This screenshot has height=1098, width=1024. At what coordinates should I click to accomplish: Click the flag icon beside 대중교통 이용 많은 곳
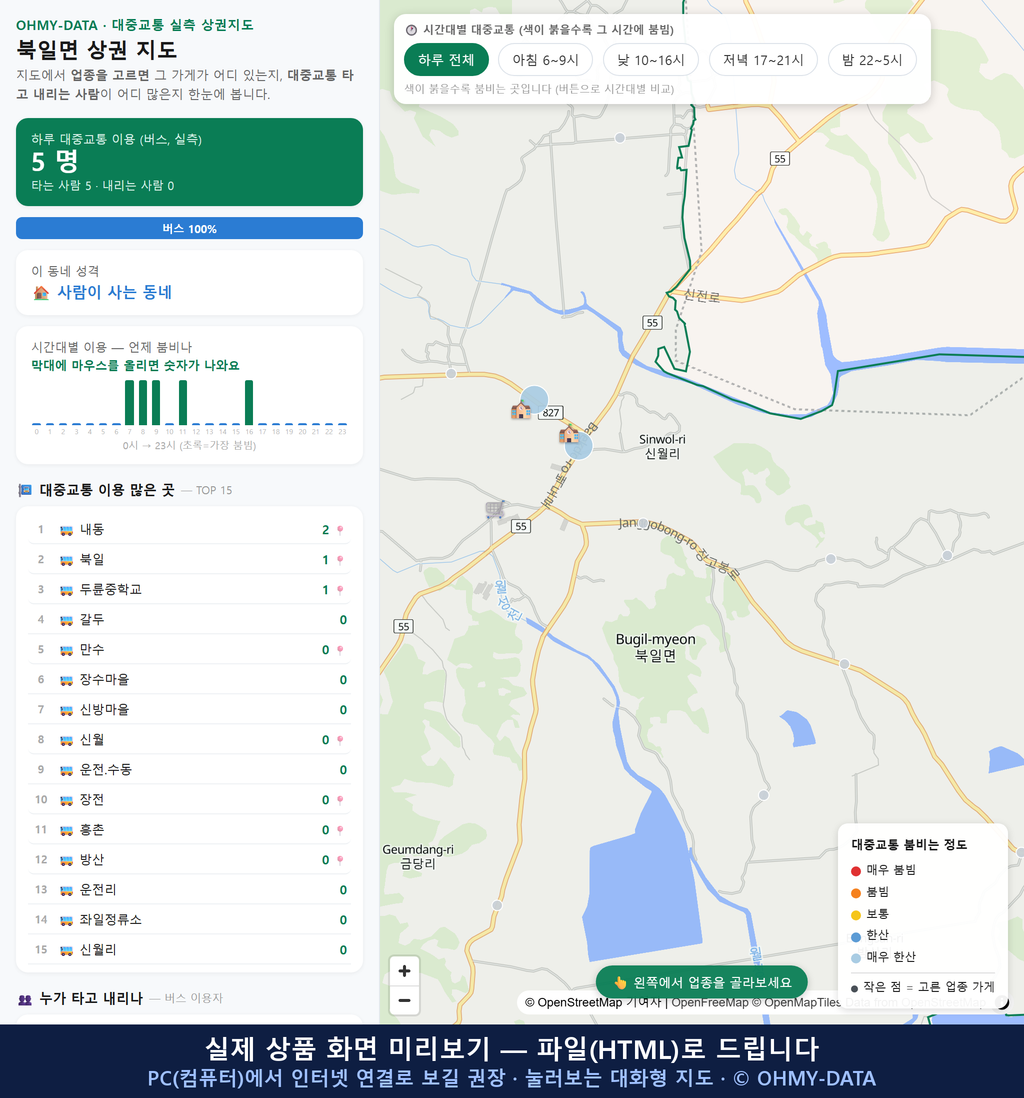tap(25, 490)
